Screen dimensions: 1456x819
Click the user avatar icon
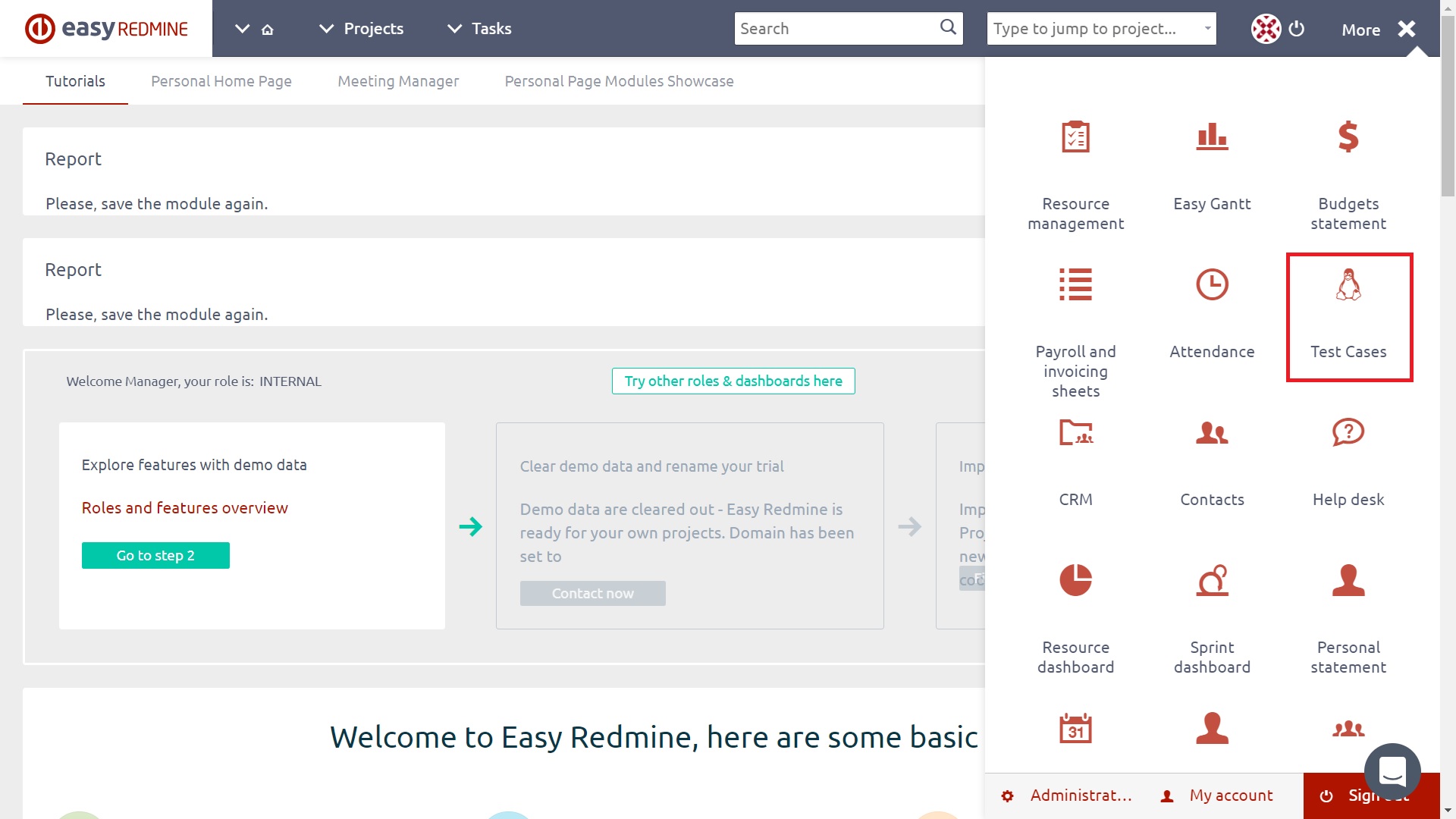click(1266, 29)
